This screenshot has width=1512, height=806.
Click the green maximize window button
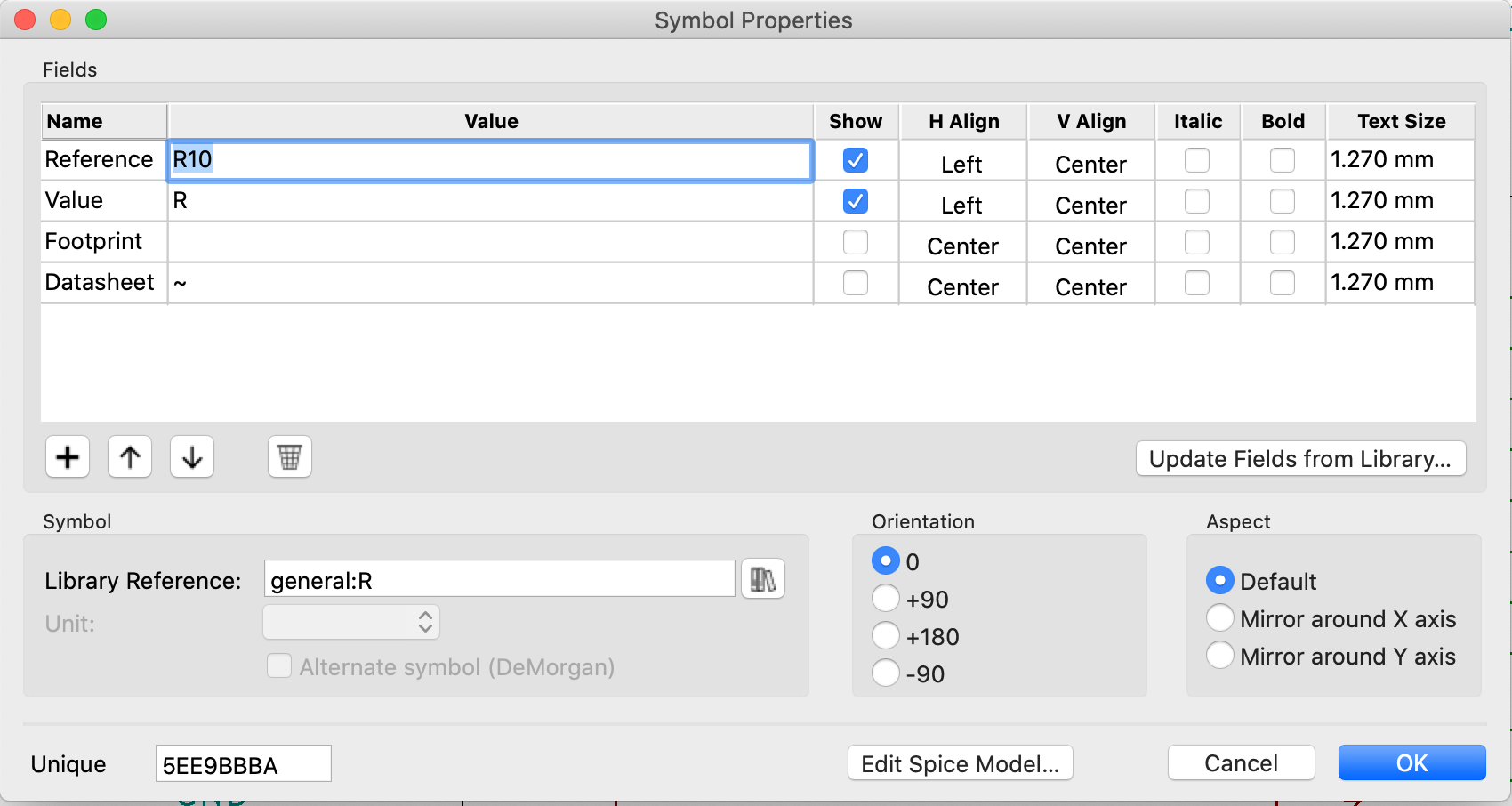(x=96, y=20)
